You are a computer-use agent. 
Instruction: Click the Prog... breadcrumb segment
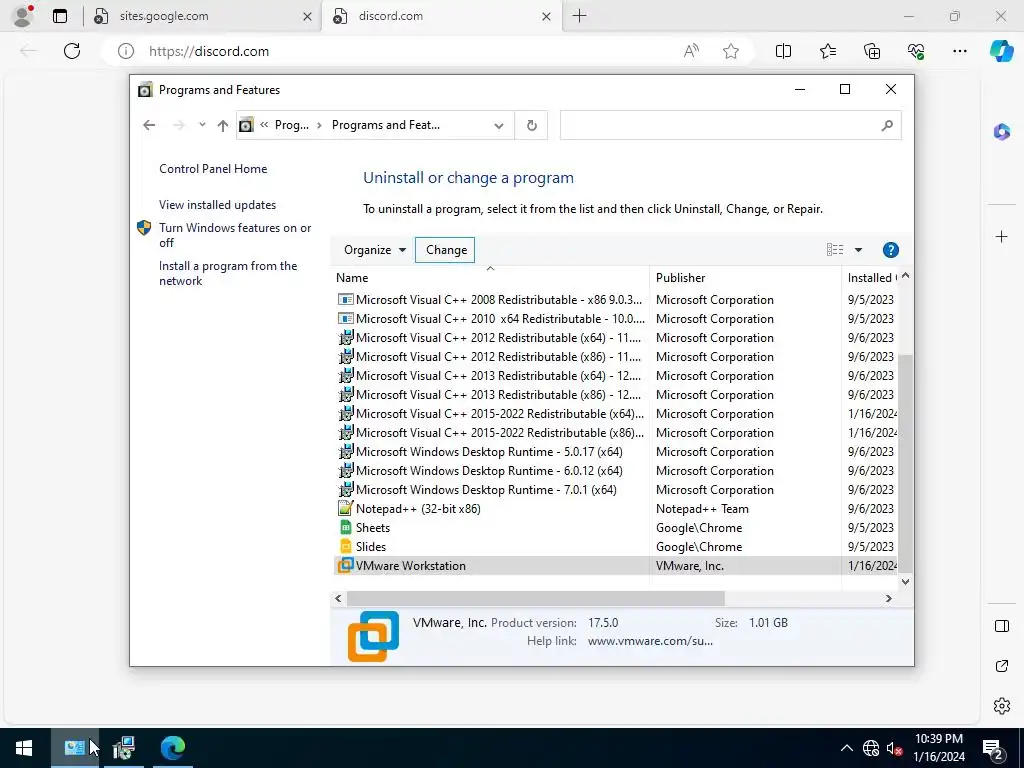[291, 125]
